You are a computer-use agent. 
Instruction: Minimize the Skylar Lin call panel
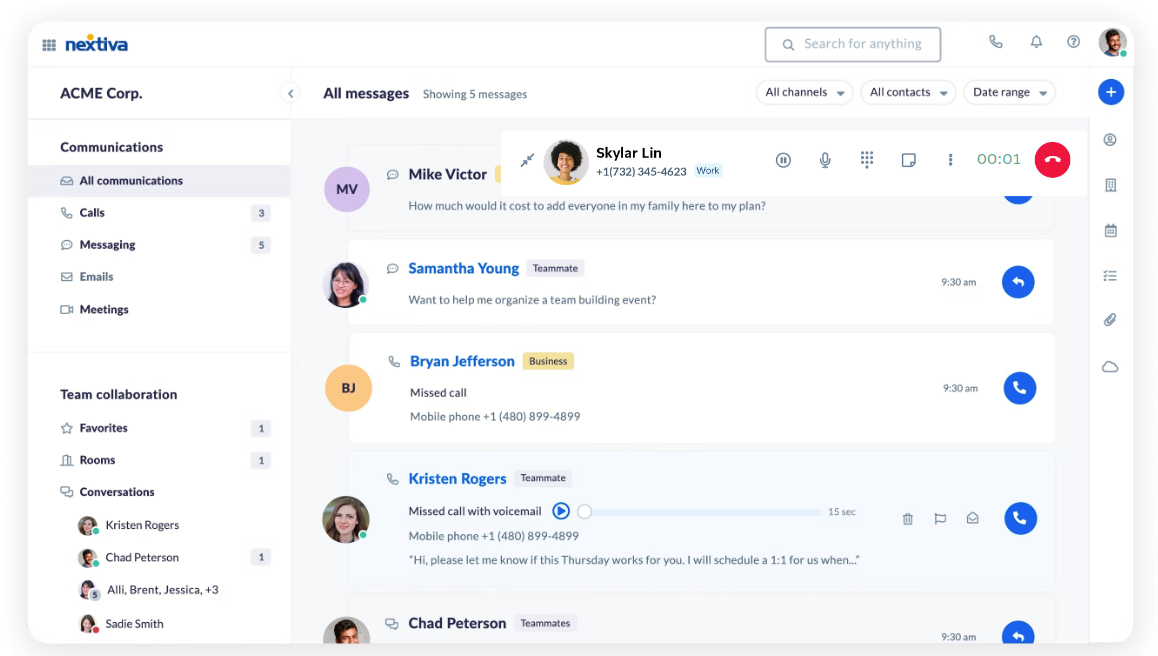(527, 160)
